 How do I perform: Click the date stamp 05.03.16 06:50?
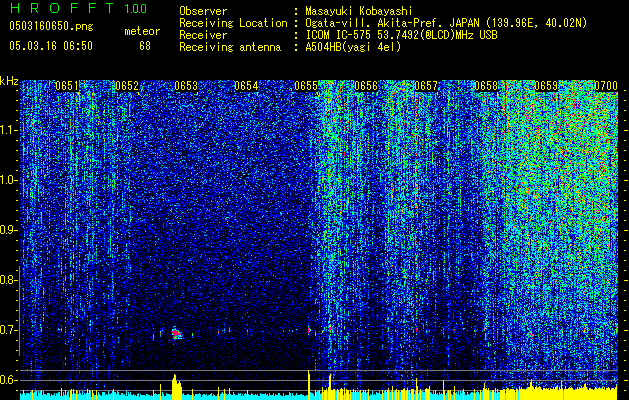(x=51, y=46)
